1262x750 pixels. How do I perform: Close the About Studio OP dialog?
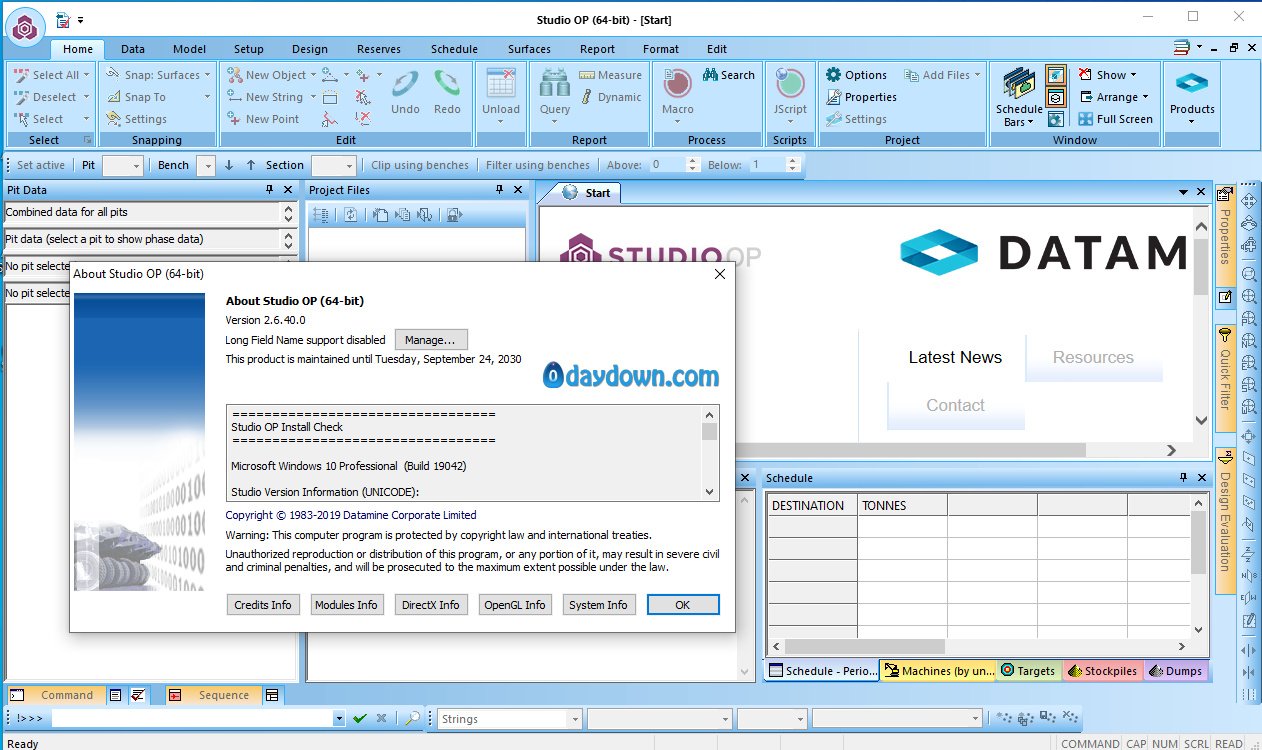pos(719,274)
